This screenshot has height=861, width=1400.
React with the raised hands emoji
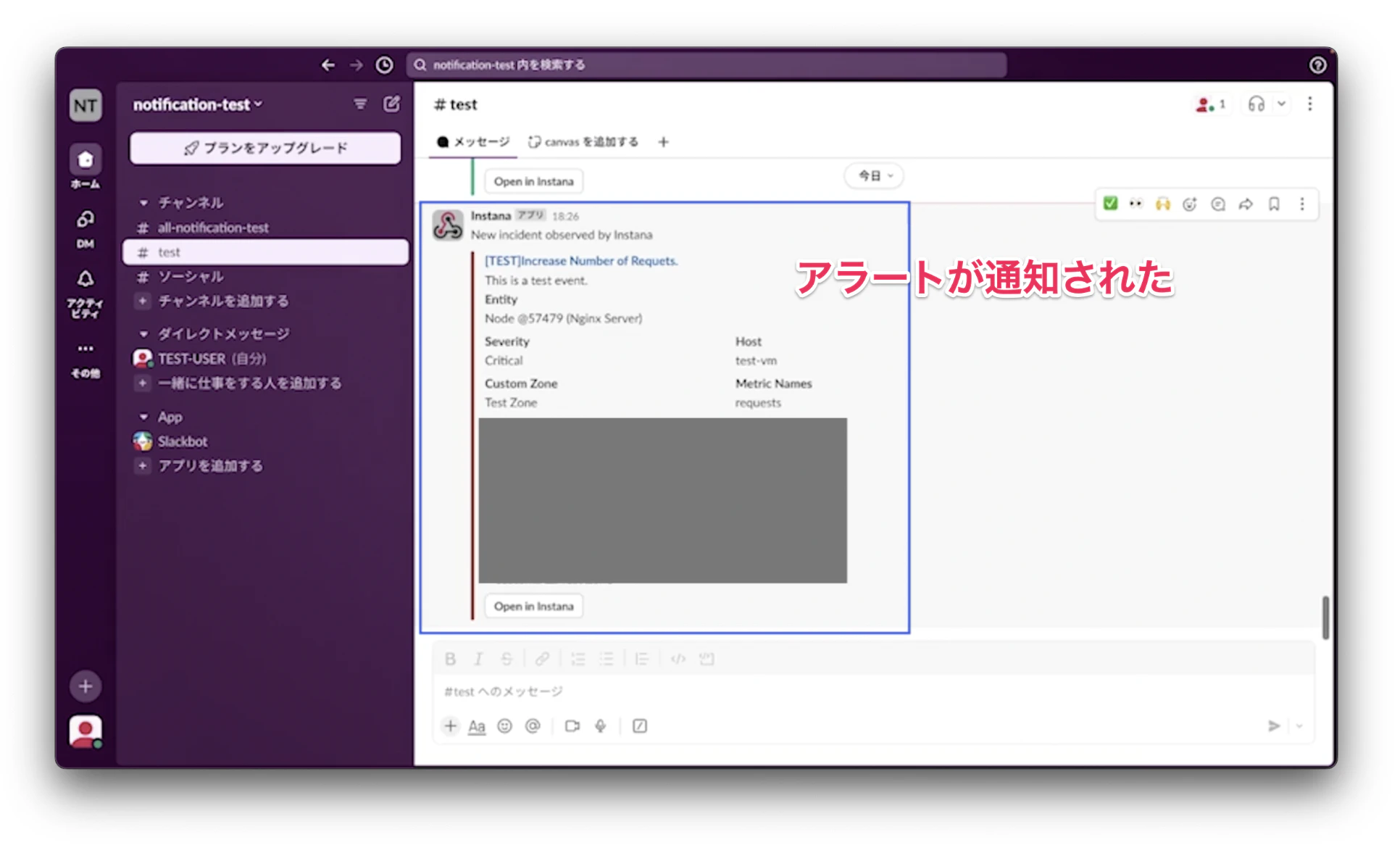click(1163, 204)
